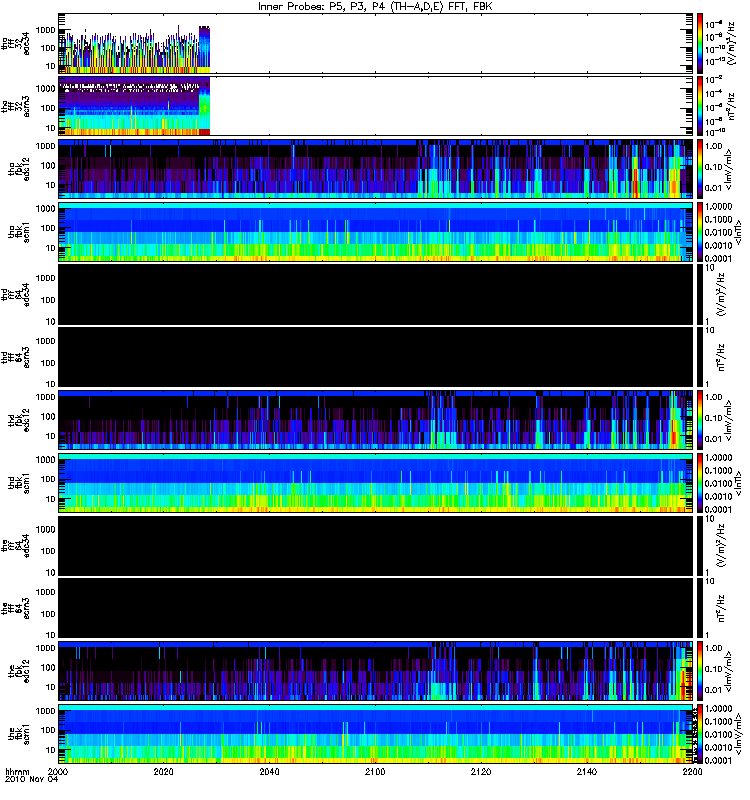The height and width of the screenshot is (800, 750).
Task: Click the '<|mV/m|>' unit label of tha edc12
Action: click(x=728, y=169)
